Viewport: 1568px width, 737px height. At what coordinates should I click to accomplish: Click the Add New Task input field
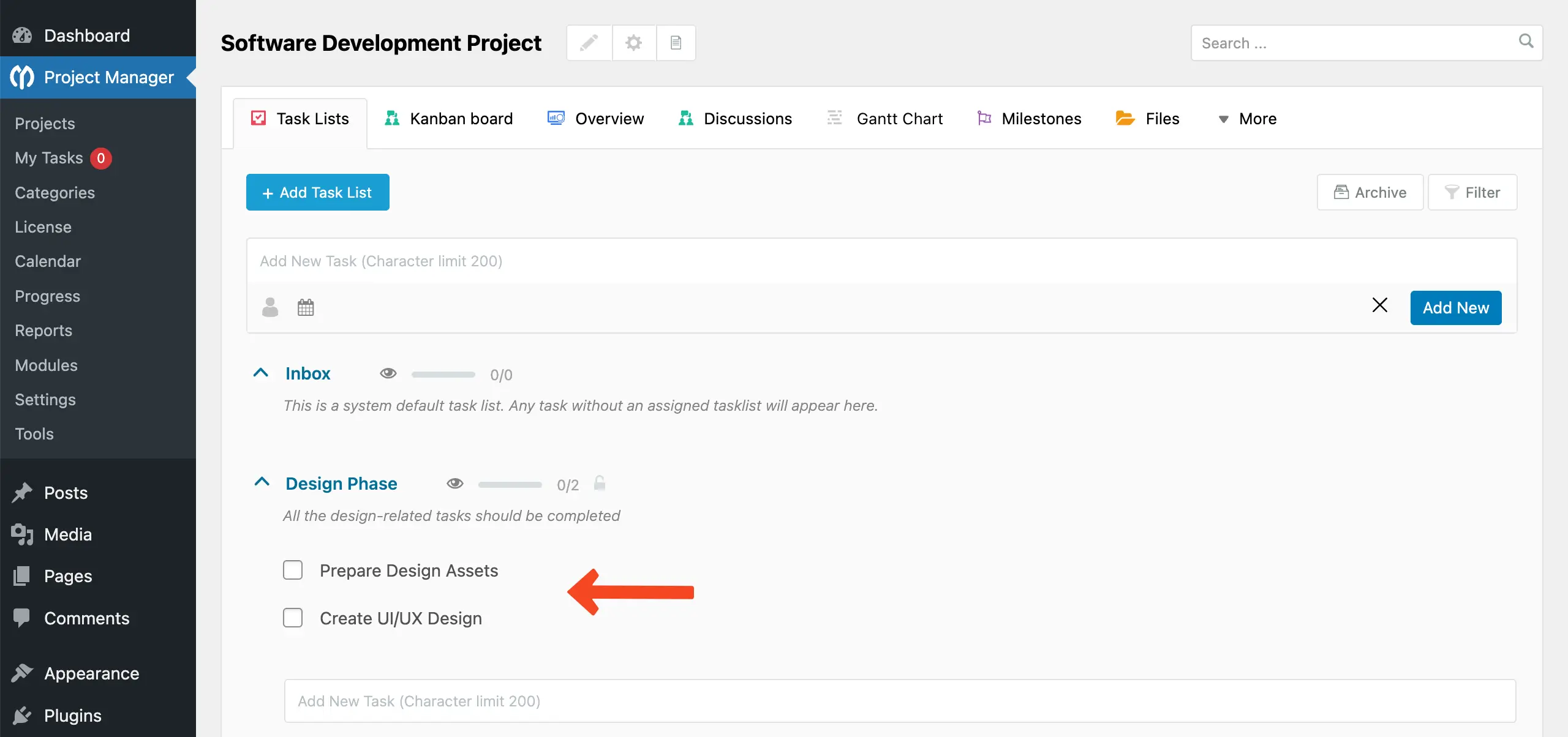[x=735, y=261]
